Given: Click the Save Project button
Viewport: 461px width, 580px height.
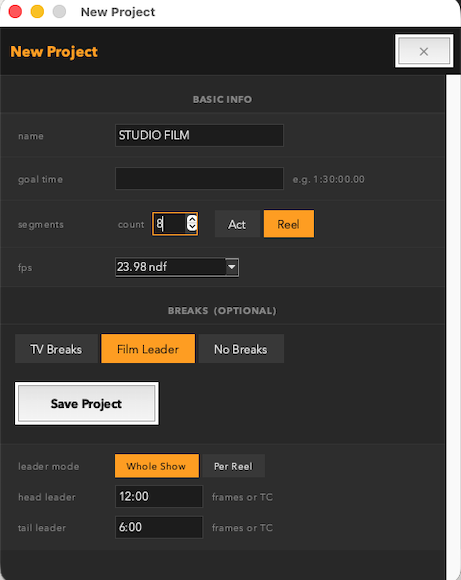Looking at the screenshot, I should (x=87, y=404).
